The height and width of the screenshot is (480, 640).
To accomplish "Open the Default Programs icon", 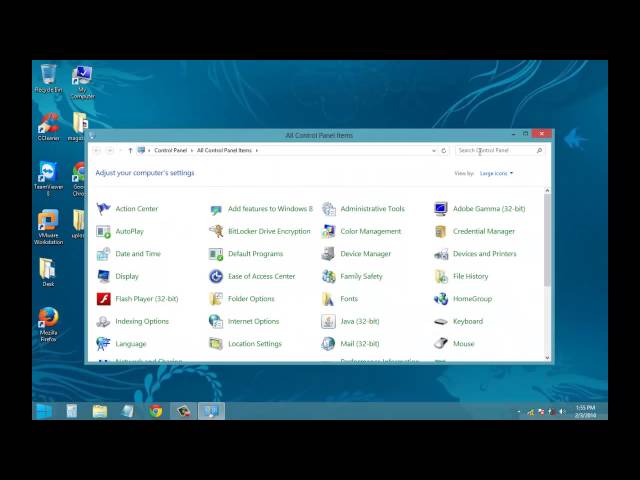I will pos(216,254).
